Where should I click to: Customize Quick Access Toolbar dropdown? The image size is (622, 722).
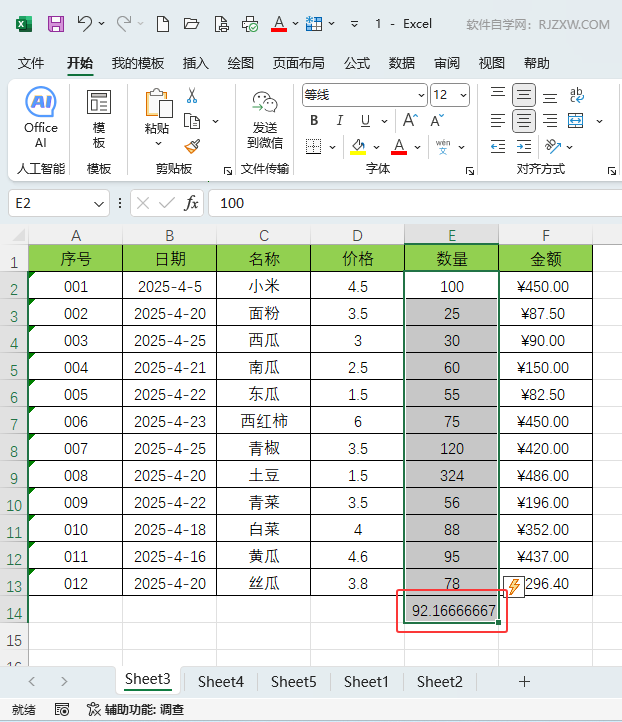tap(354, 24)
